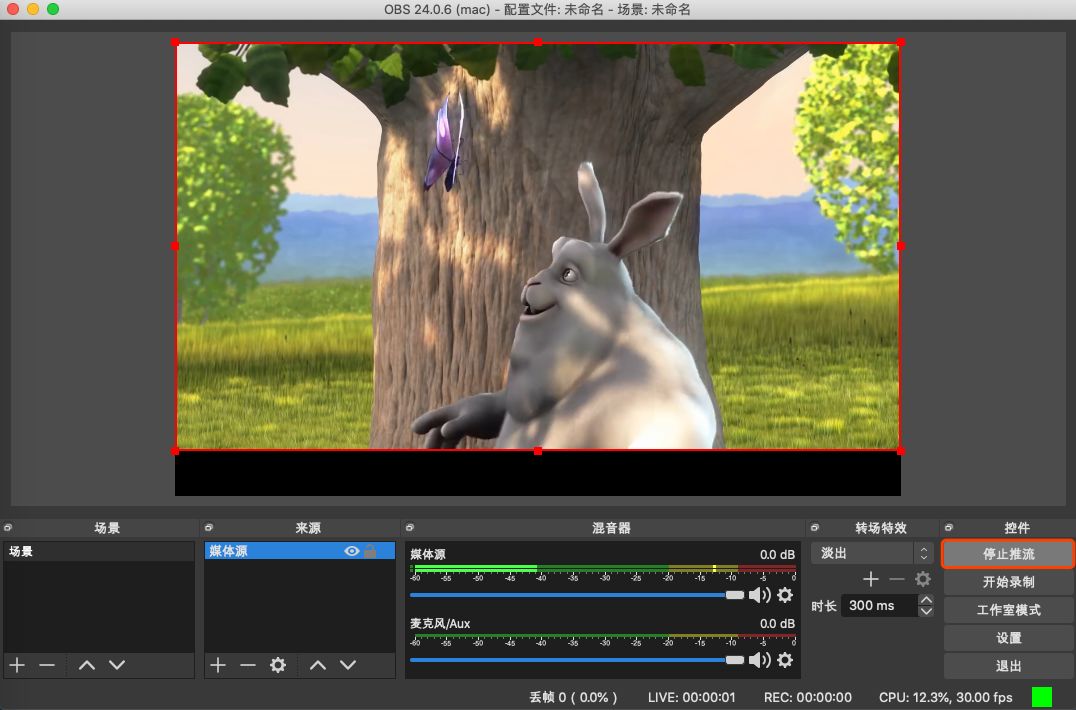Undock the 来源 panel icon
Image resolution: width=1076 pixels, height=710 pixels.
[x=209, y=528]
